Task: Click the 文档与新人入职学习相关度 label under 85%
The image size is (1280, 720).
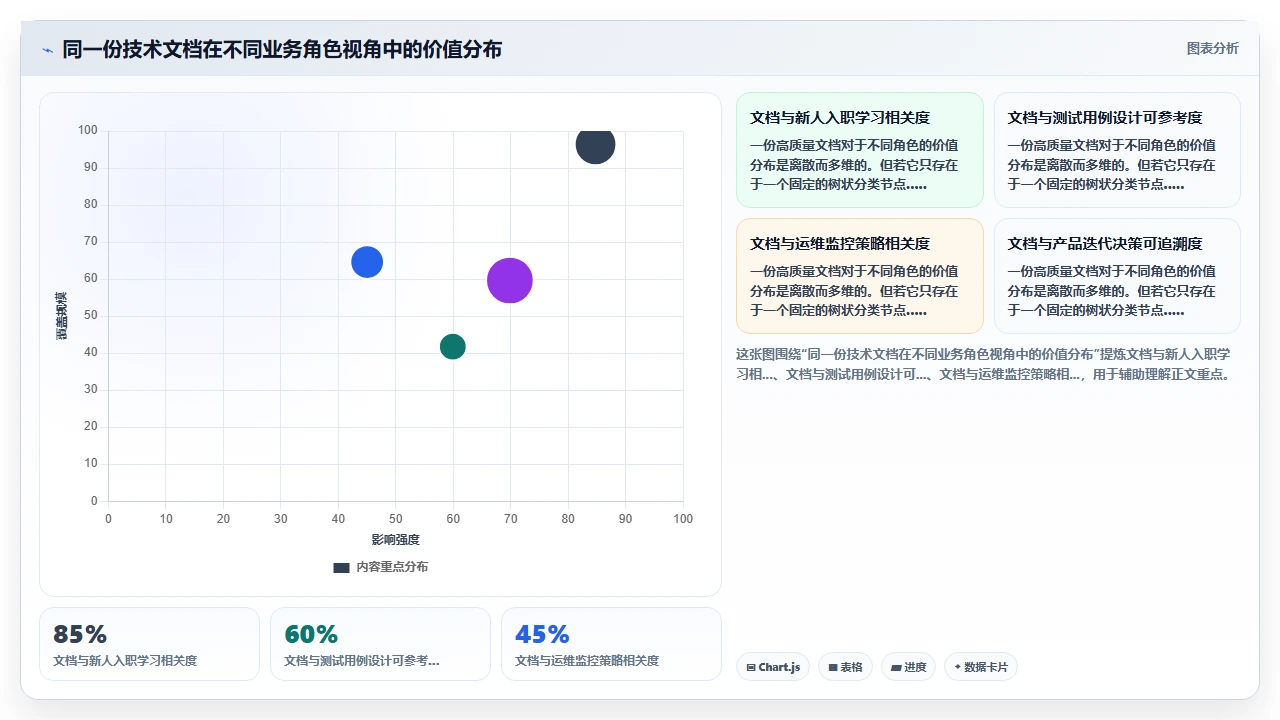Action: point(125,661)
